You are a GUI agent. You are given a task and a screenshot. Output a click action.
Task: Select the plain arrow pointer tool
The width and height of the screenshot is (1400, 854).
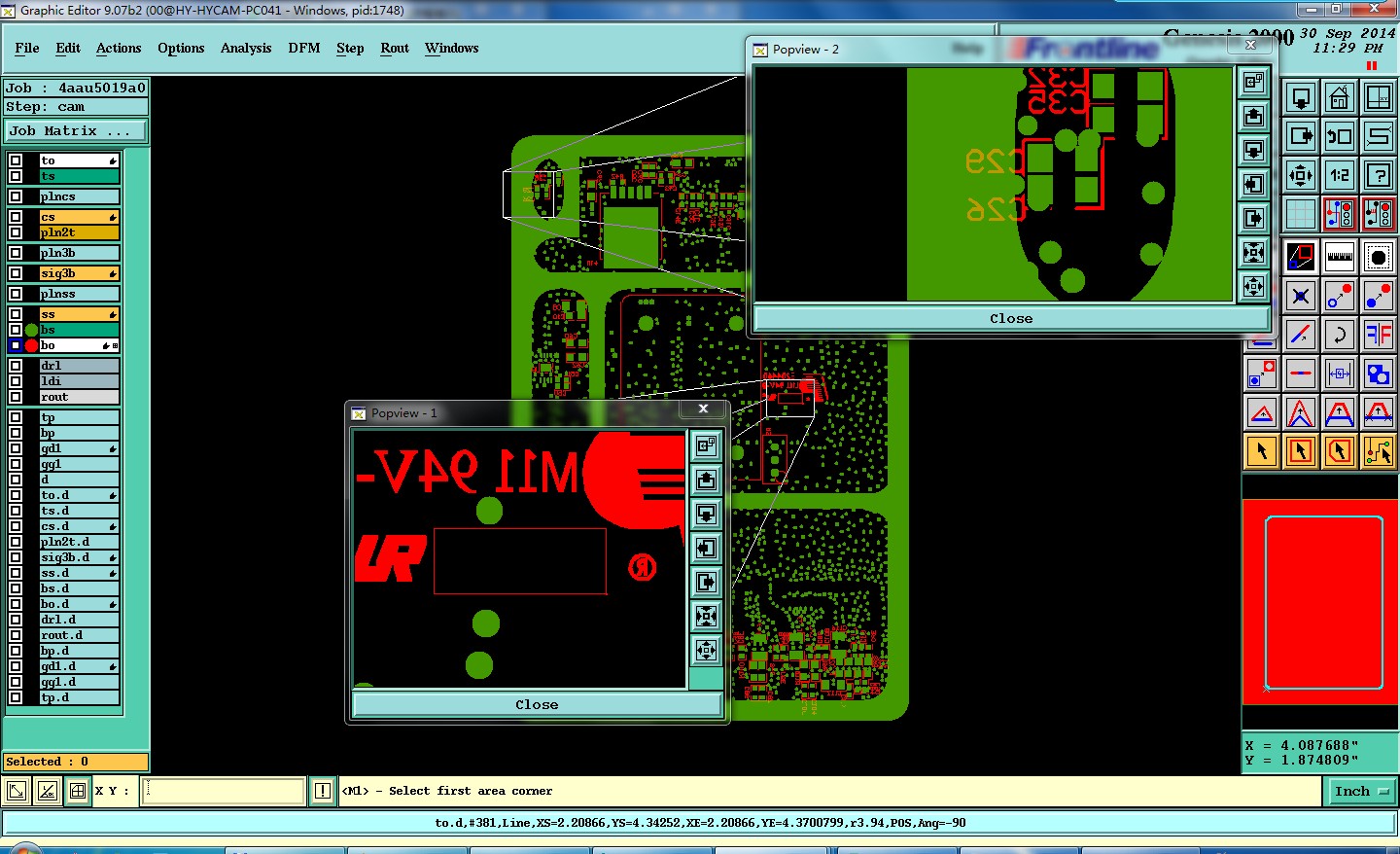point(1262,451)
